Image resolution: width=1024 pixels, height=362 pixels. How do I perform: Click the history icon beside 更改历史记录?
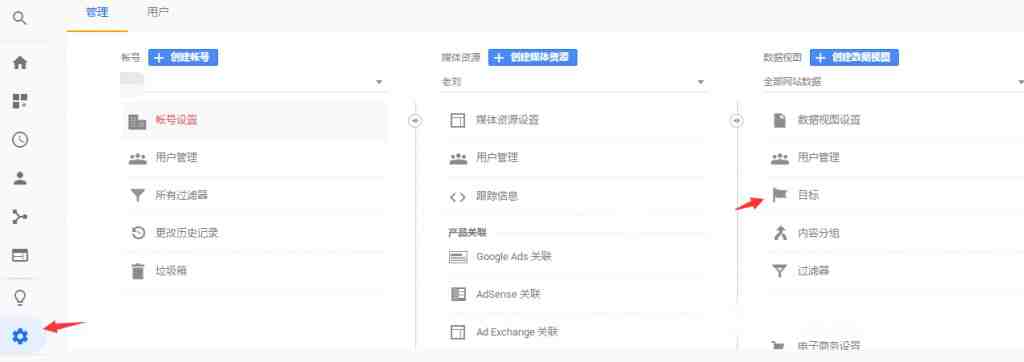(x=137, y=233)
